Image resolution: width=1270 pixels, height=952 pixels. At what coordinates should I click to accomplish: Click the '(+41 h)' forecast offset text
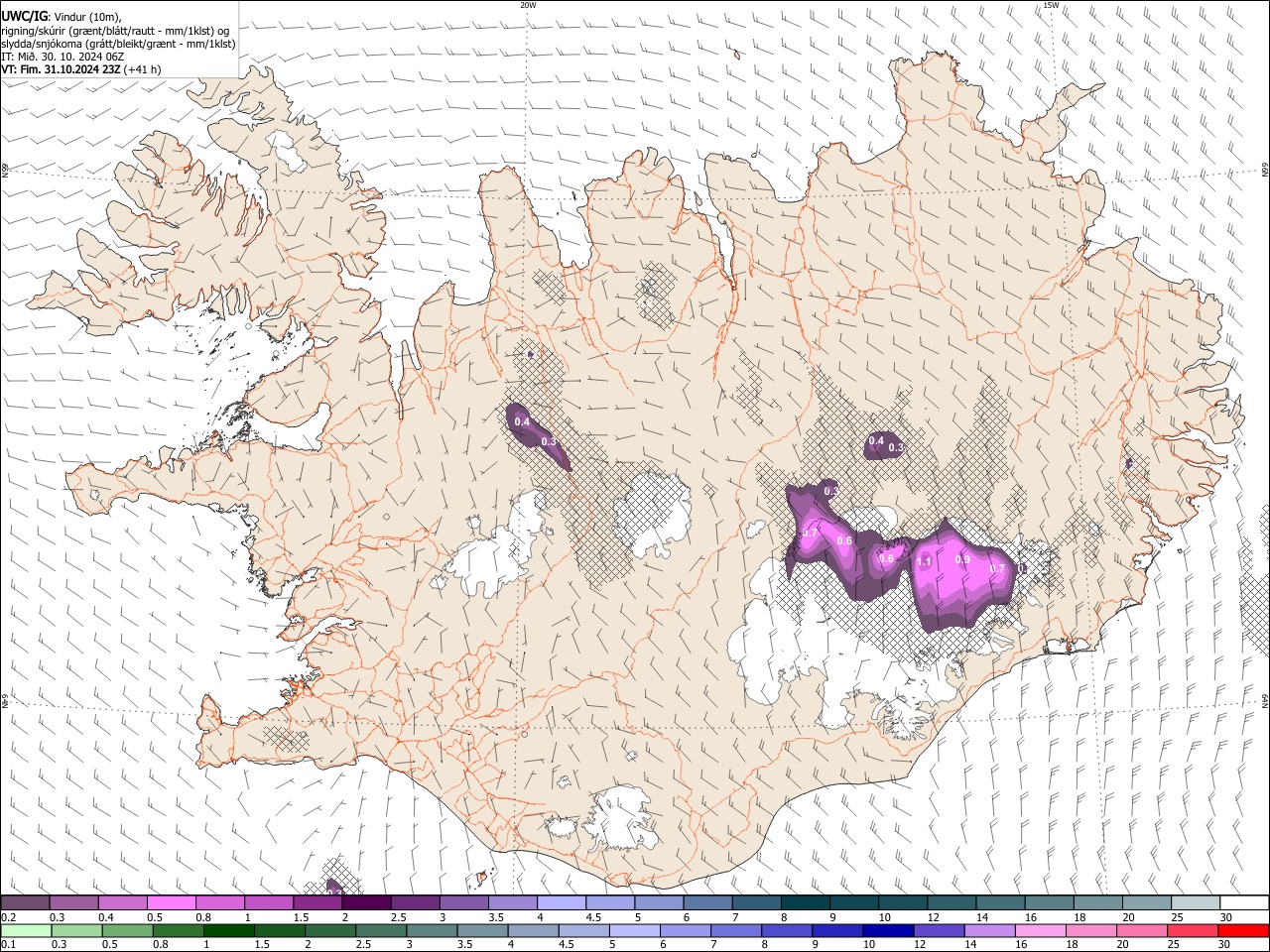(143, 69)
